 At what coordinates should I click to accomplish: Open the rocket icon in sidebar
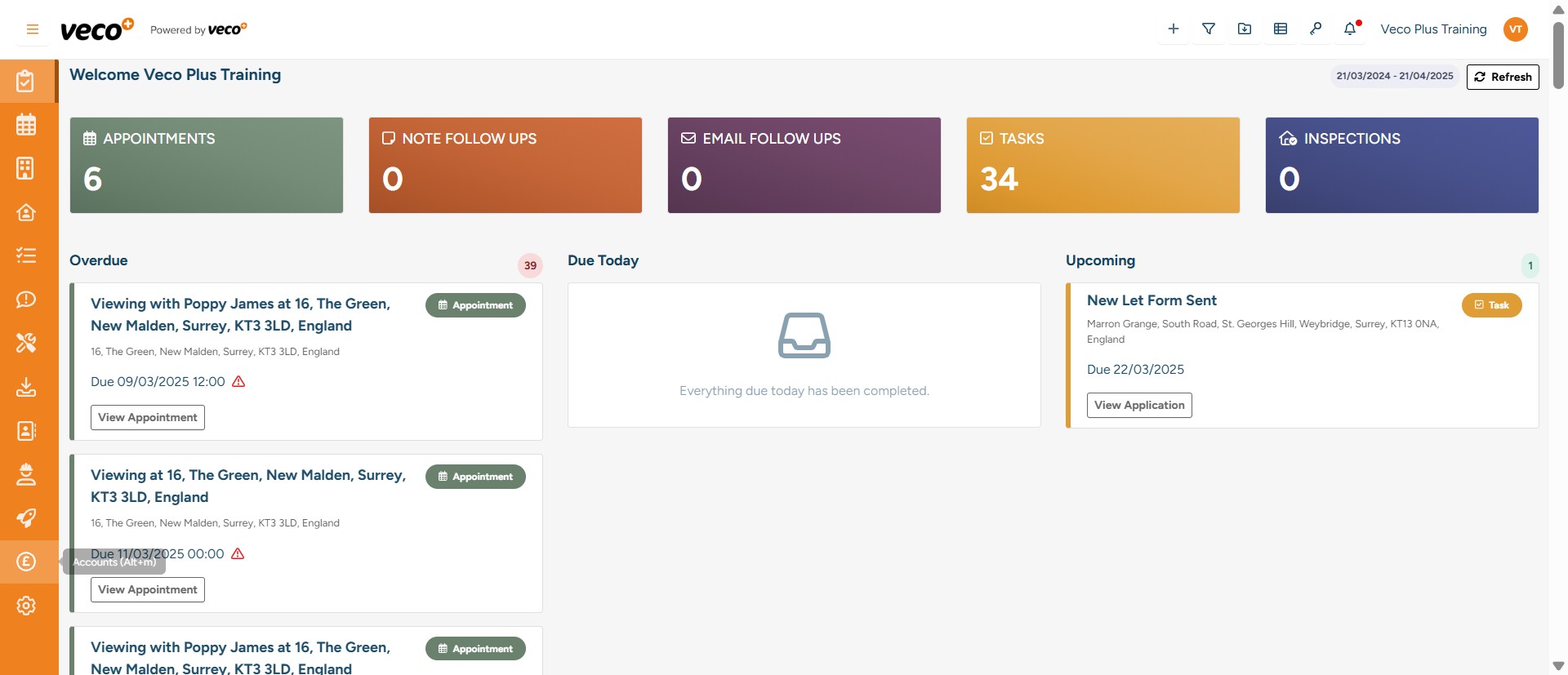point(26,518)
